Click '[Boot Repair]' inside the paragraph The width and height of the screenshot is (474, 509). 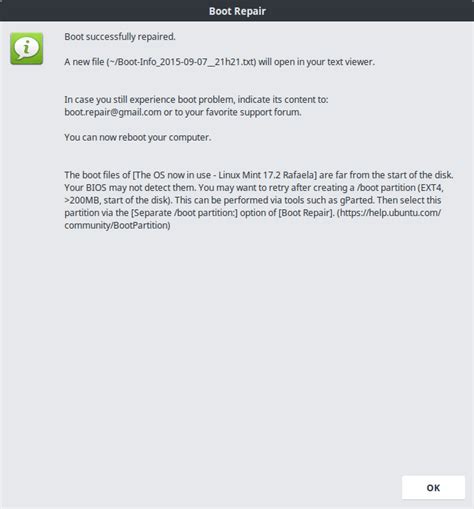(306, 213)
